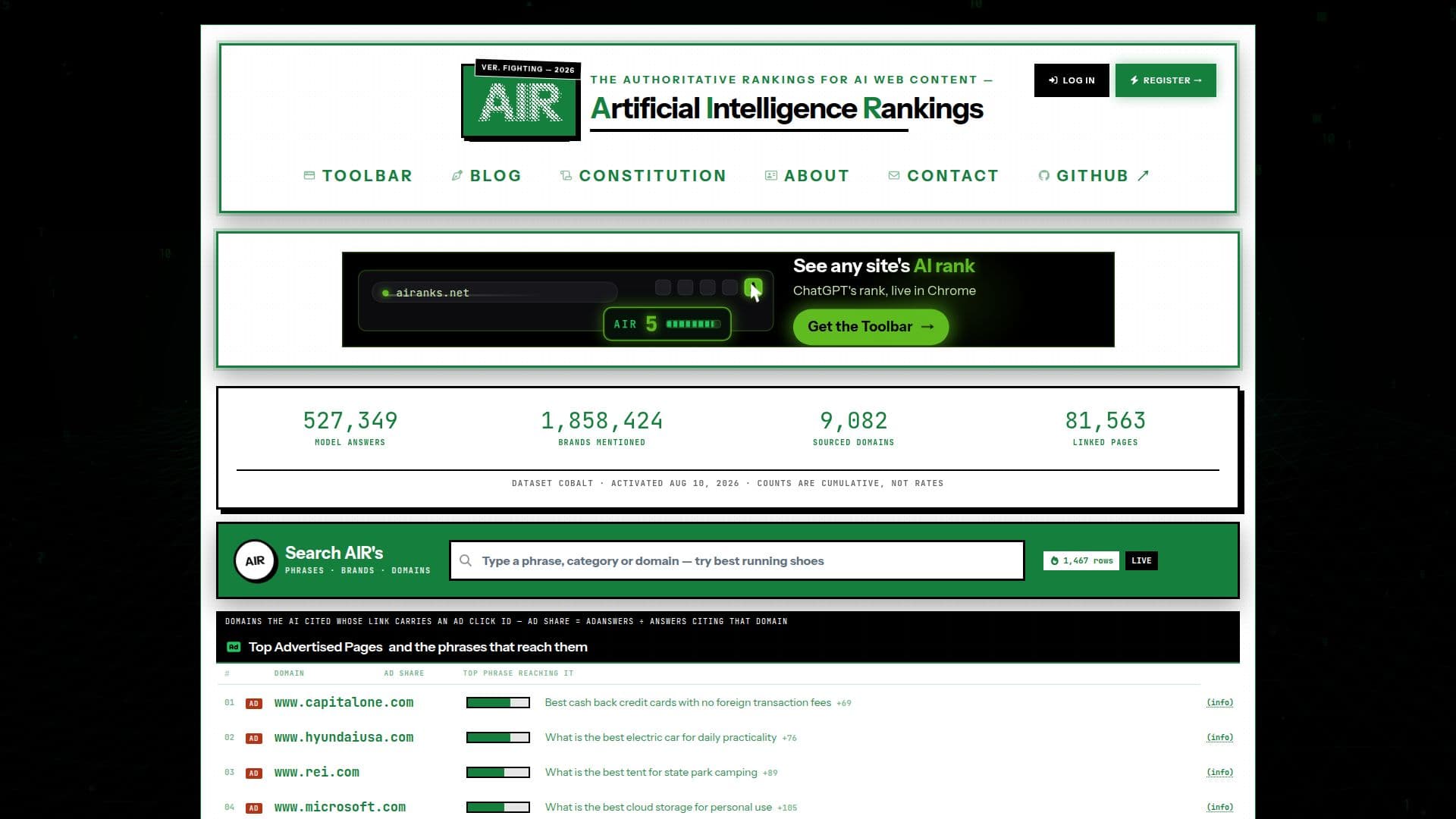The image size is (1456, 819).
Task: Click the AD badge for capitalone row
Action: [254, 704]
